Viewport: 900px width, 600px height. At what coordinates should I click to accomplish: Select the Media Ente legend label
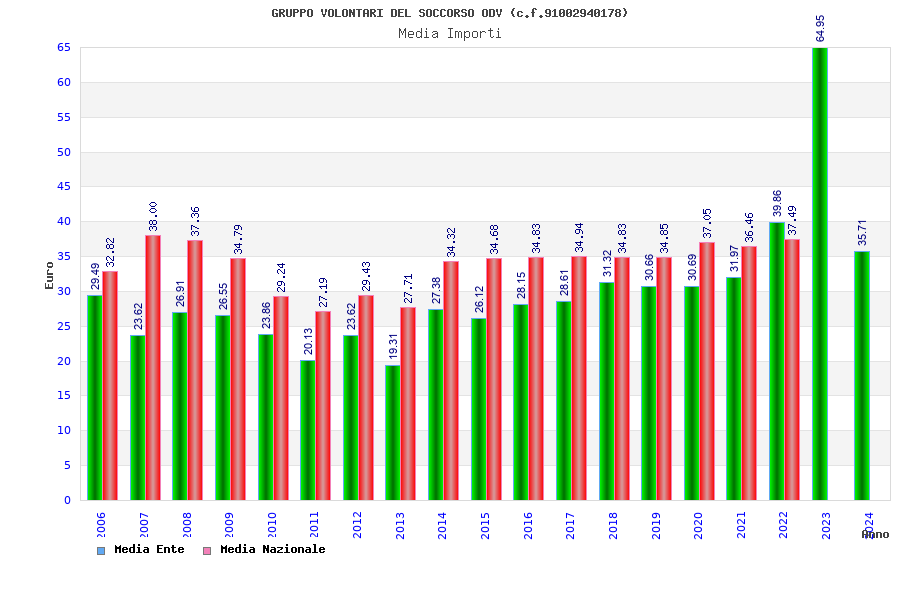coord(149,549)
